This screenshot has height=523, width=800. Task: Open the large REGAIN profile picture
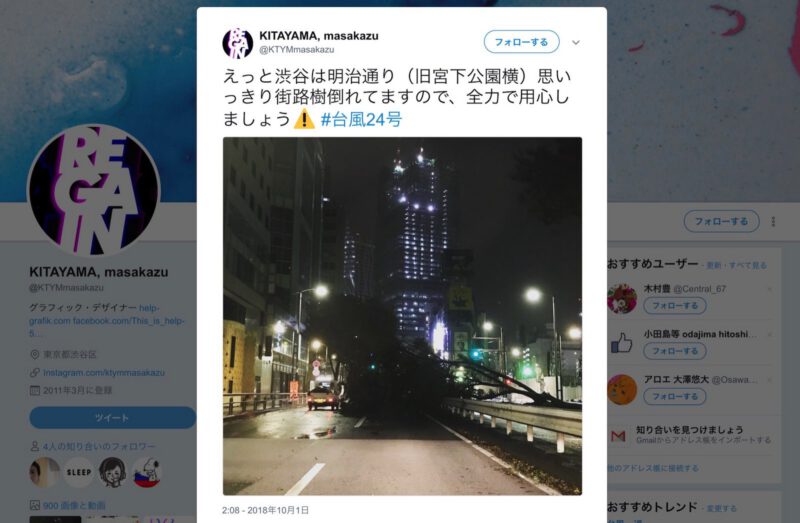94,191
